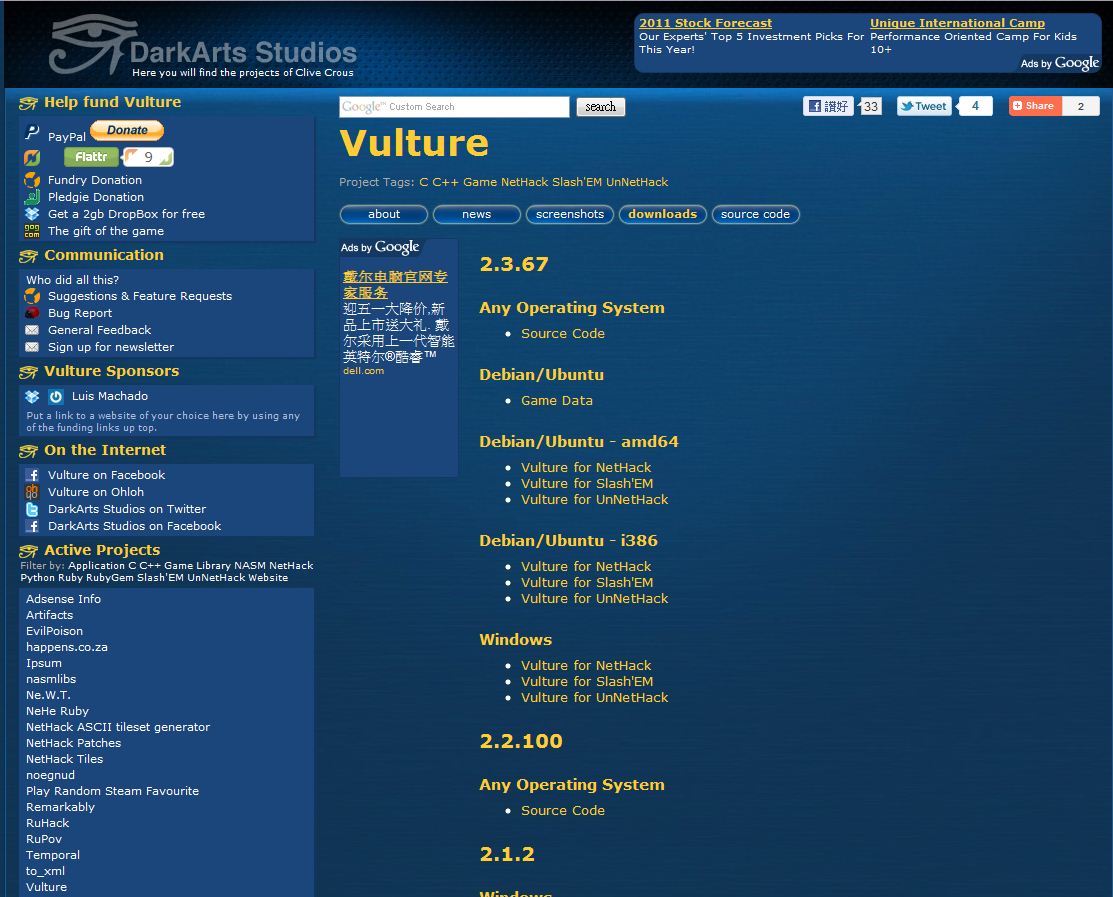Filter by the NetHack project tag

click(525, 182)
